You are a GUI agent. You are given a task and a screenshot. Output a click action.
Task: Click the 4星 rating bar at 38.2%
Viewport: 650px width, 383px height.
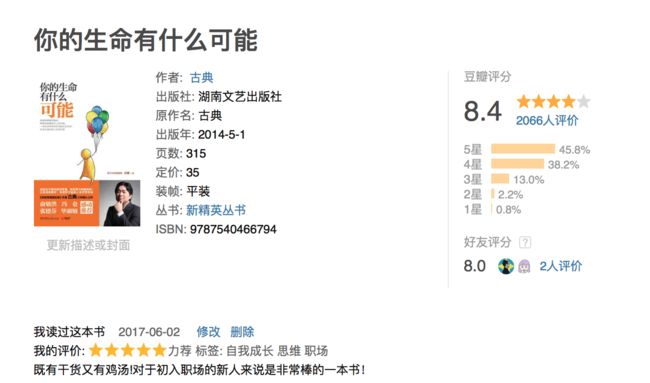517,164
